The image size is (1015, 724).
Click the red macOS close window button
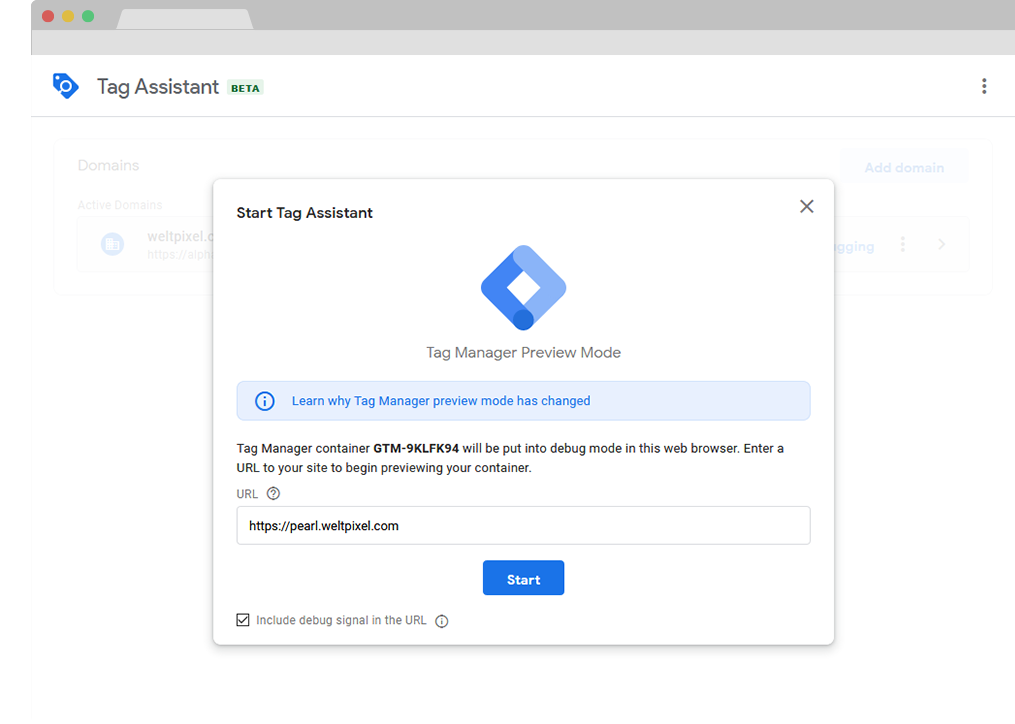(x=48, y=16)
